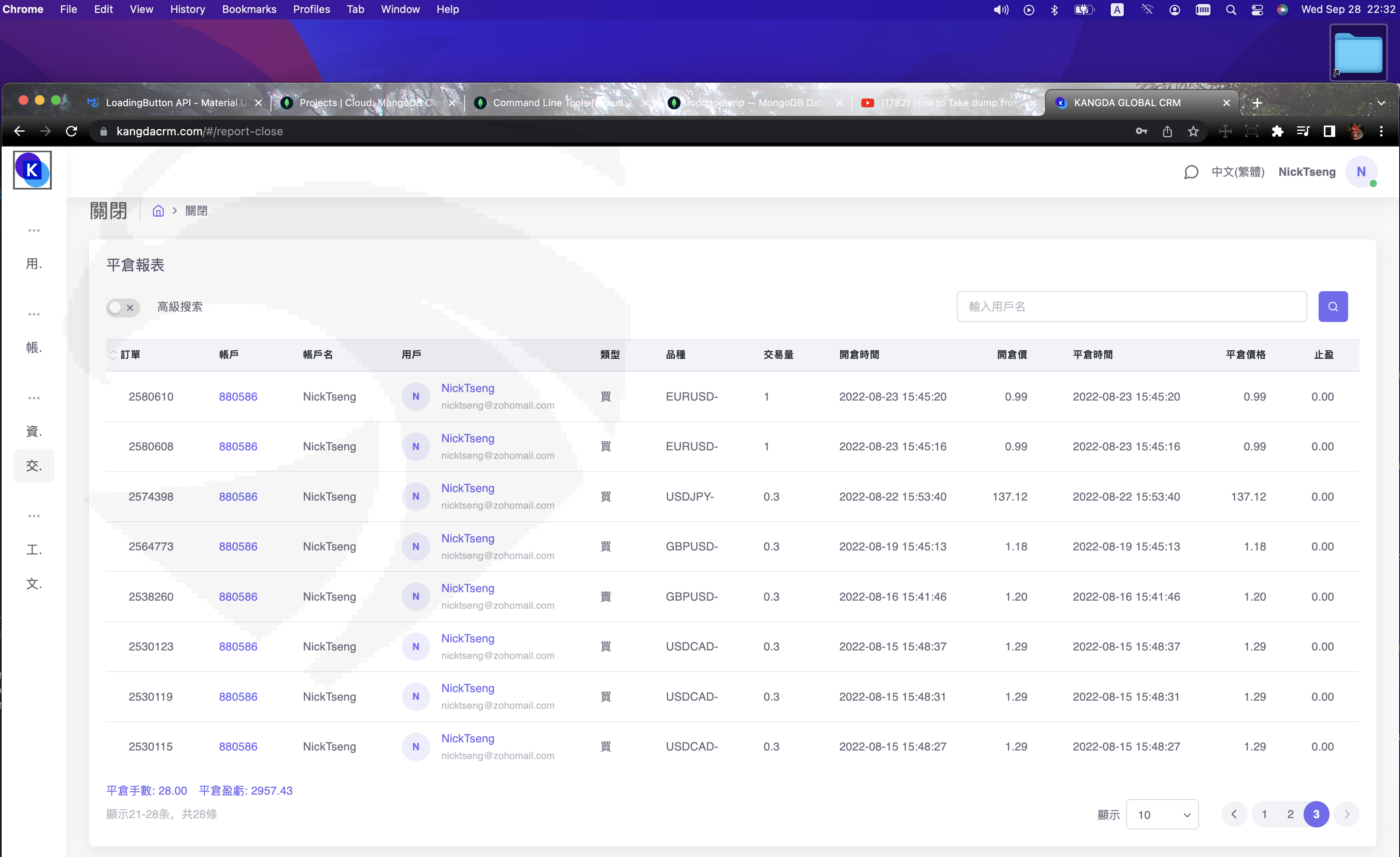Click the USDJPY- symbol cell
The image size is (1400, 857).
click(690, 497)
